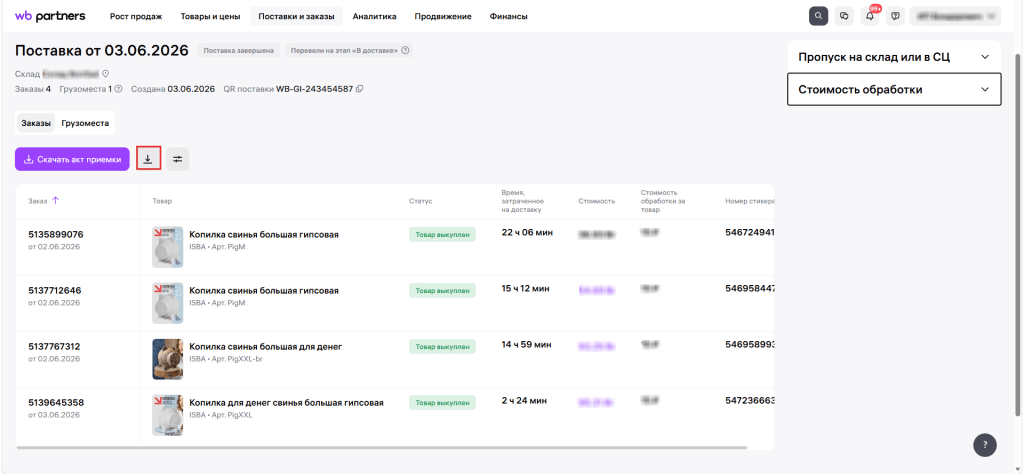Screen dimensions: 1024x474
Task: Open the chat messages icon
Action: click(844, 16)
